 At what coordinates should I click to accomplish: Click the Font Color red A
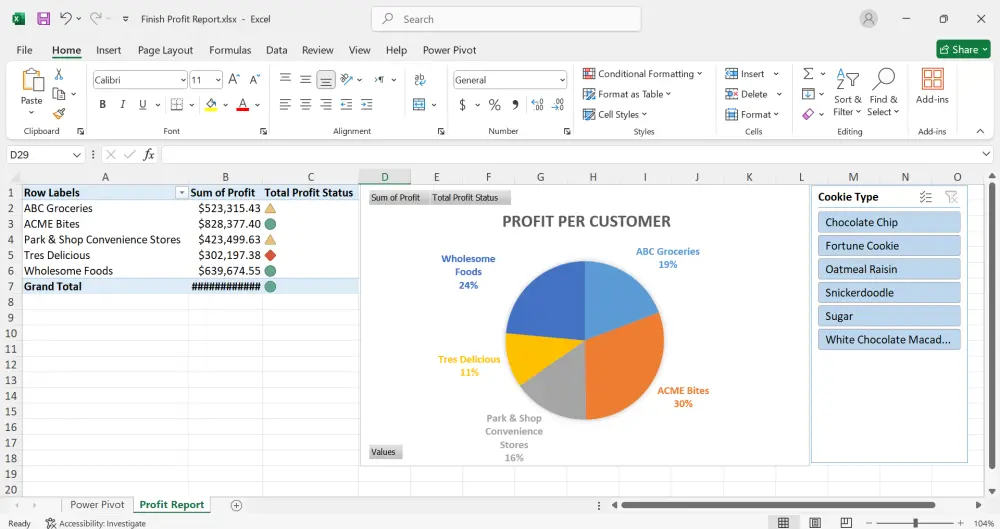pos(242,104)
